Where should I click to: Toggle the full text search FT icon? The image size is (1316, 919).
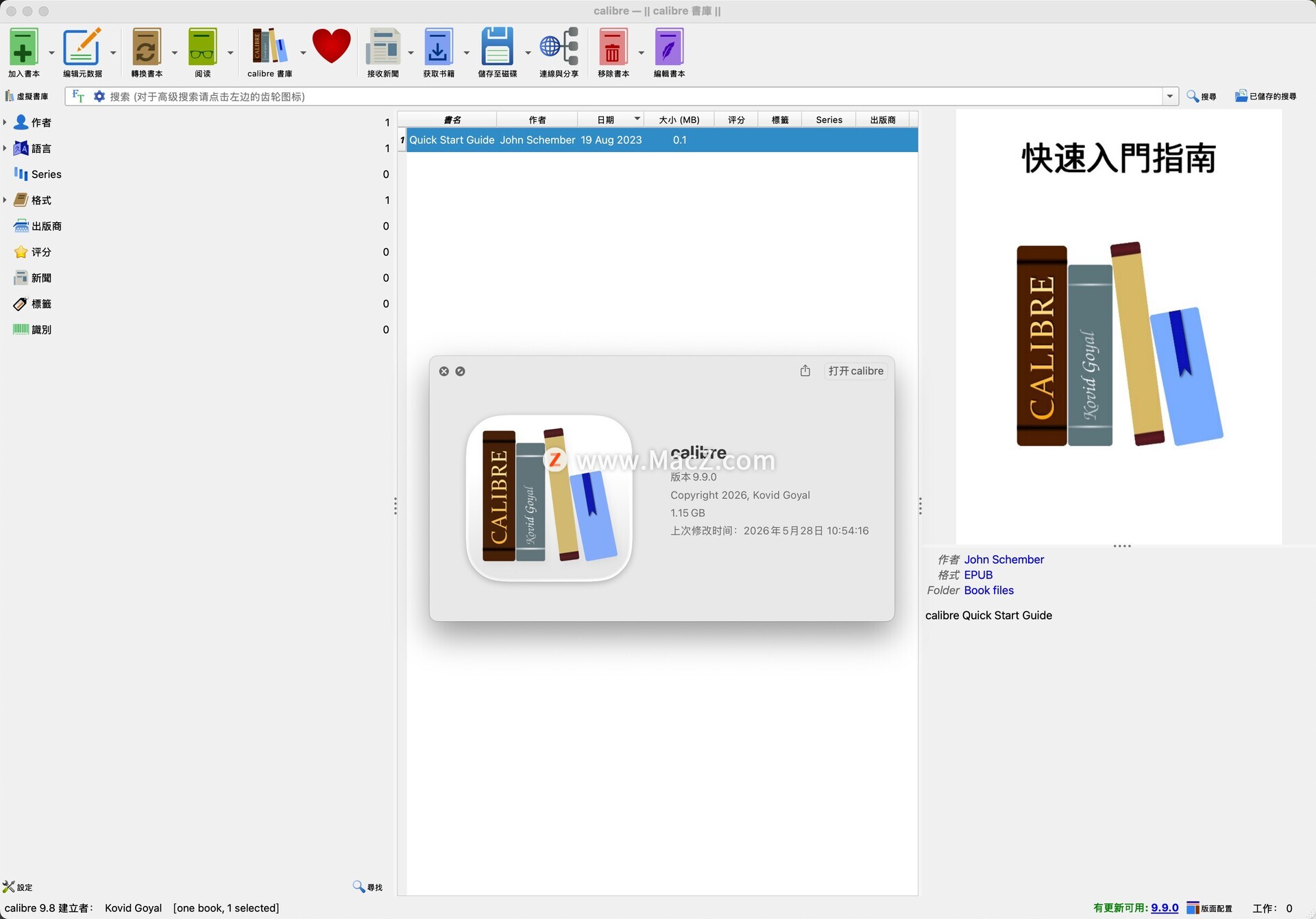(78, 97)
